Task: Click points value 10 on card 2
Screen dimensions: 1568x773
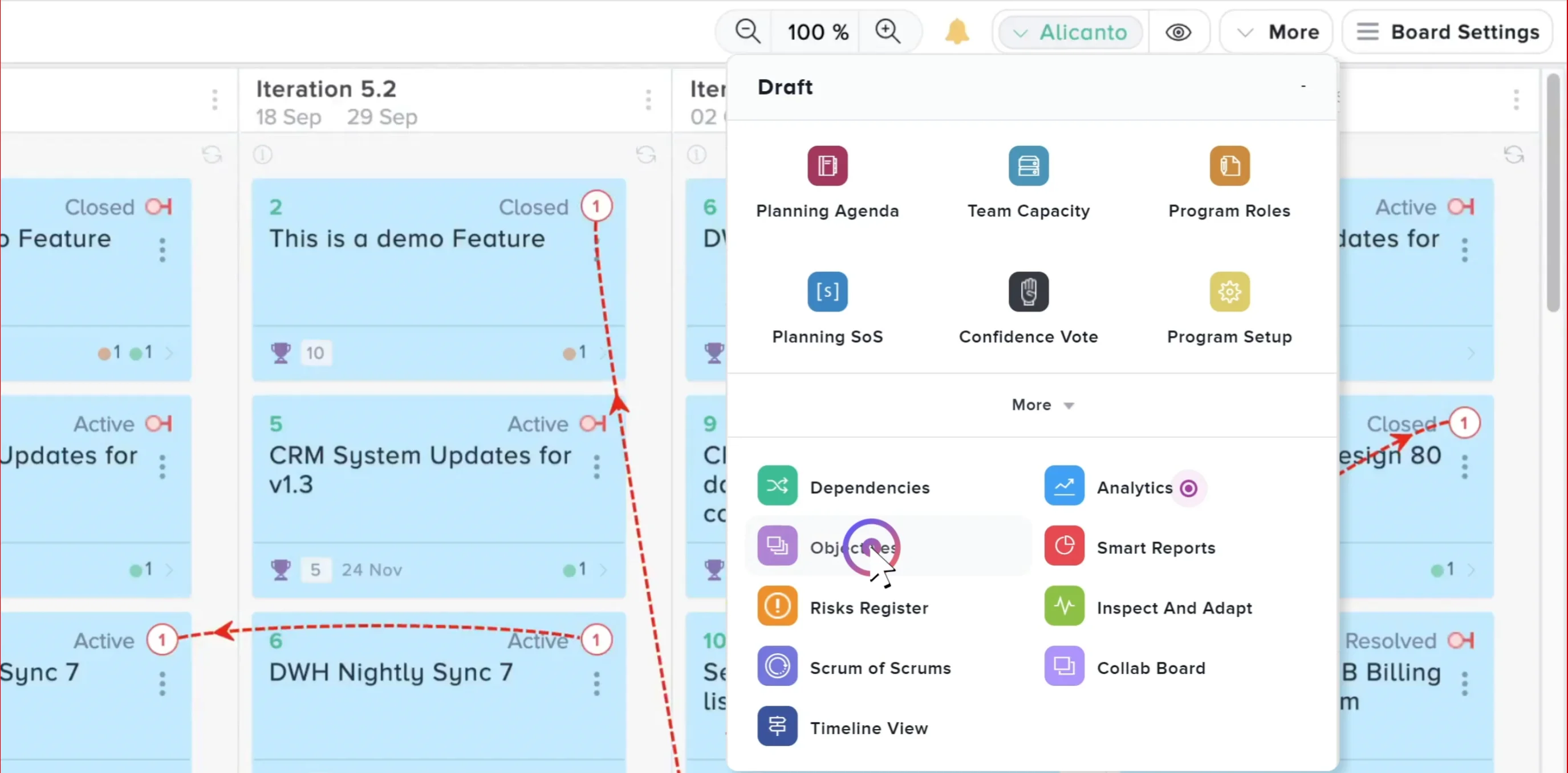Action: 315,353
